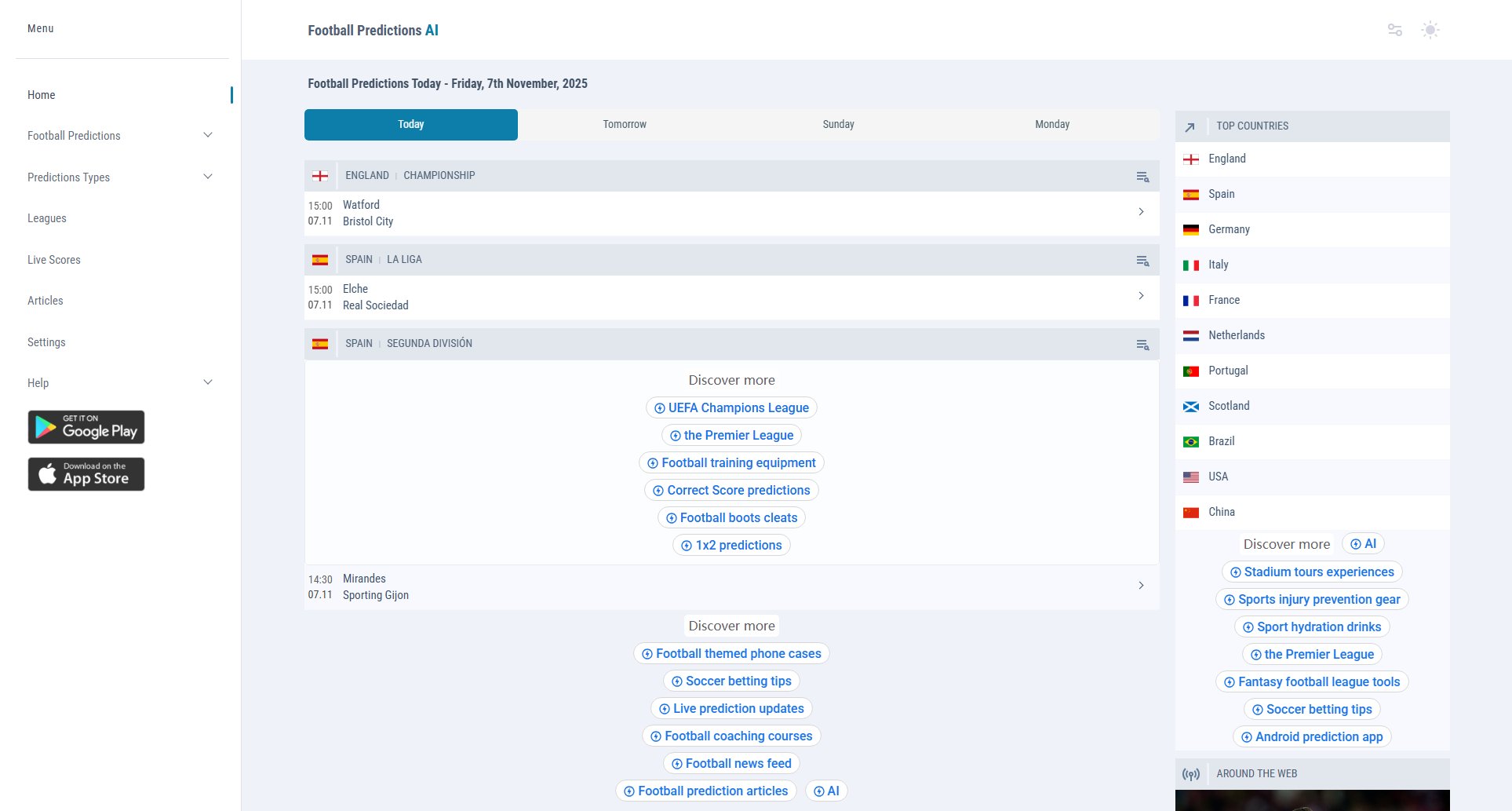Click the England flag in Top Countries
1512x811 pixels.
[1190, 159]
